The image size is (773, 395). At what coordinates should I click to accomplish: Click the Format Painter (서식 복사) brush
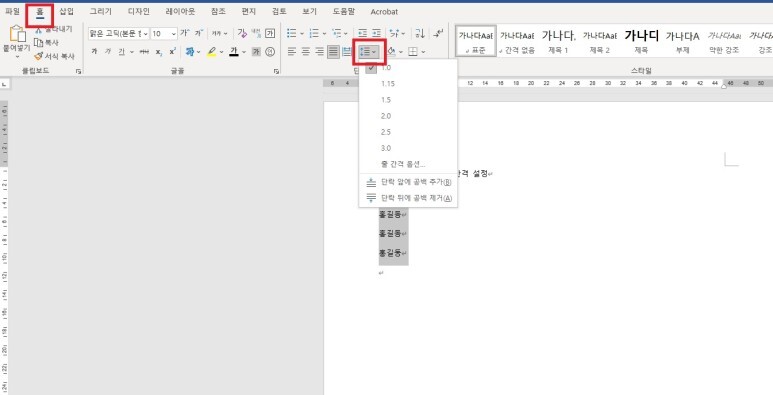[38, 56]
